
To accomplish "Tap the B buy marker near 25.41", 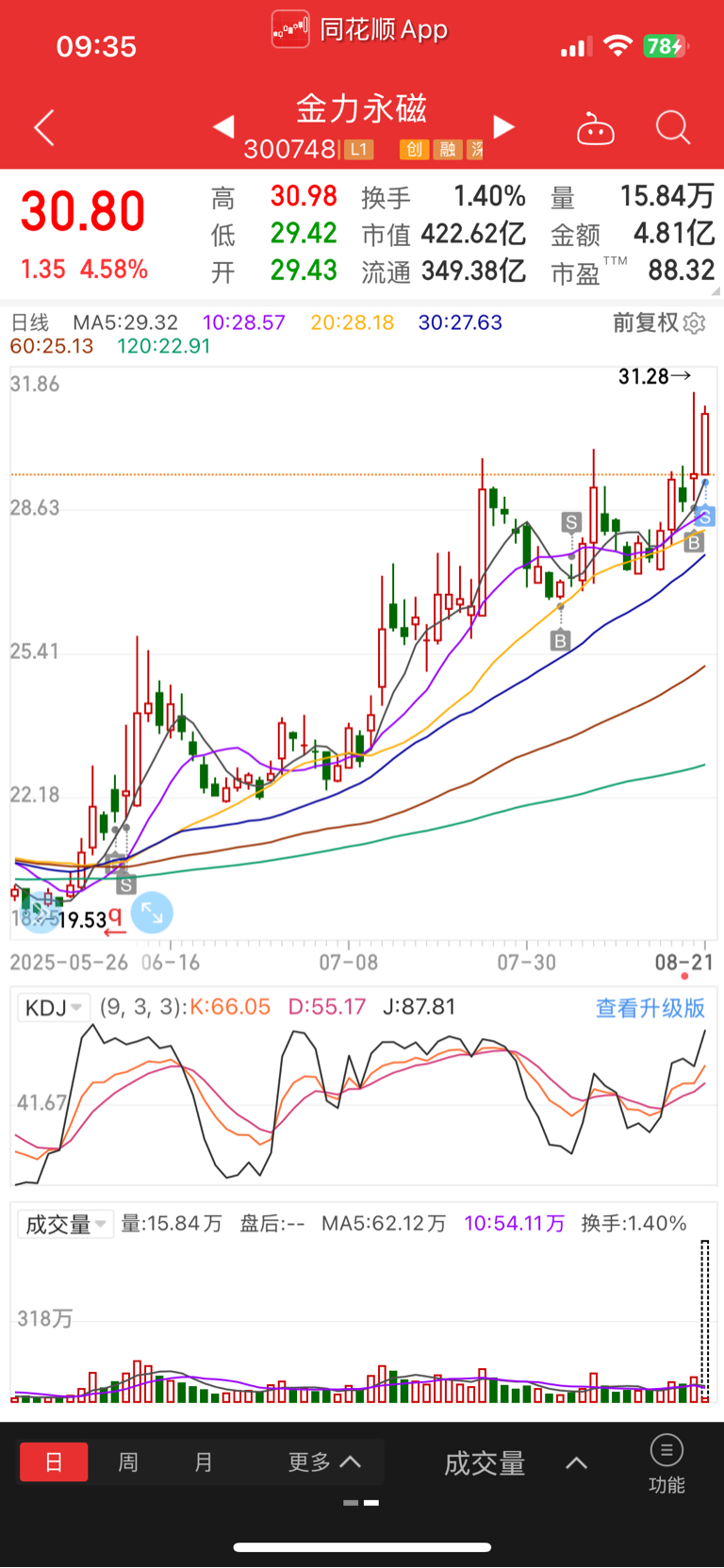I will 560,641.
